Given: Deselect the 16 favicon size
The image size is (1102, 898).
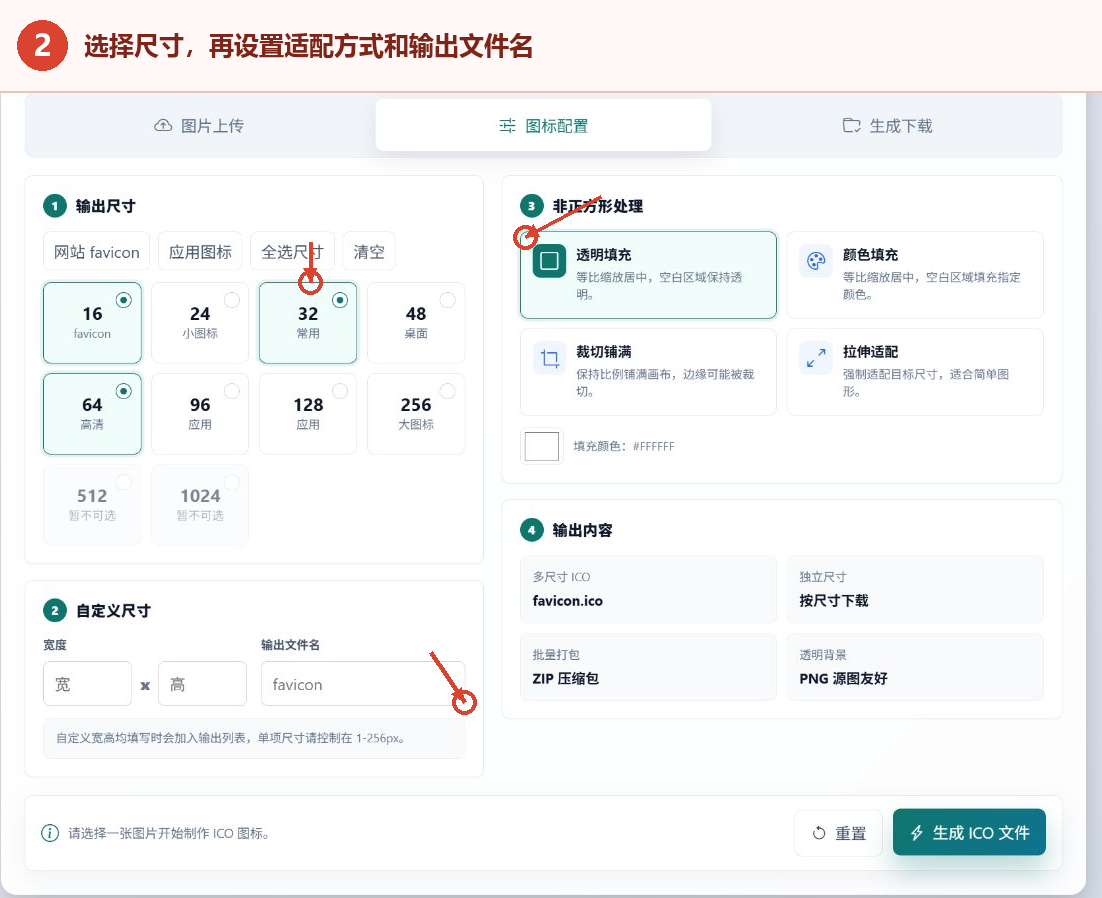Looking at the screenshot, I should coord(92,323).
